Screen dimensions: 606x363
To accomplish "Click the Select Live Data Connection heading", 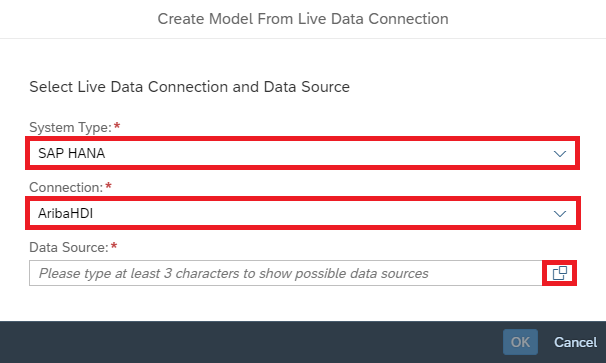I will point(189,87).
